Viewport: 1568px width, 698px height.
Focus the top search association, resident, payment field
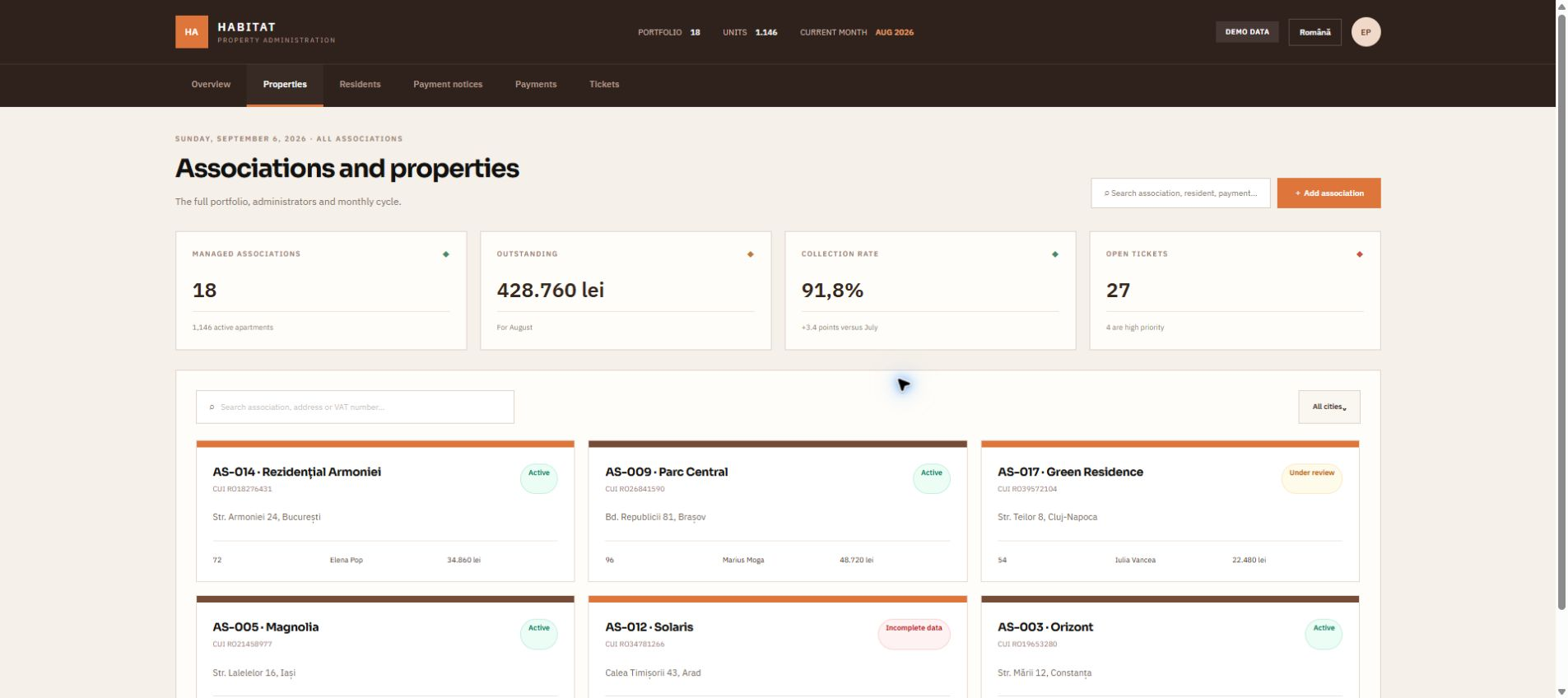coord(1180,193)
